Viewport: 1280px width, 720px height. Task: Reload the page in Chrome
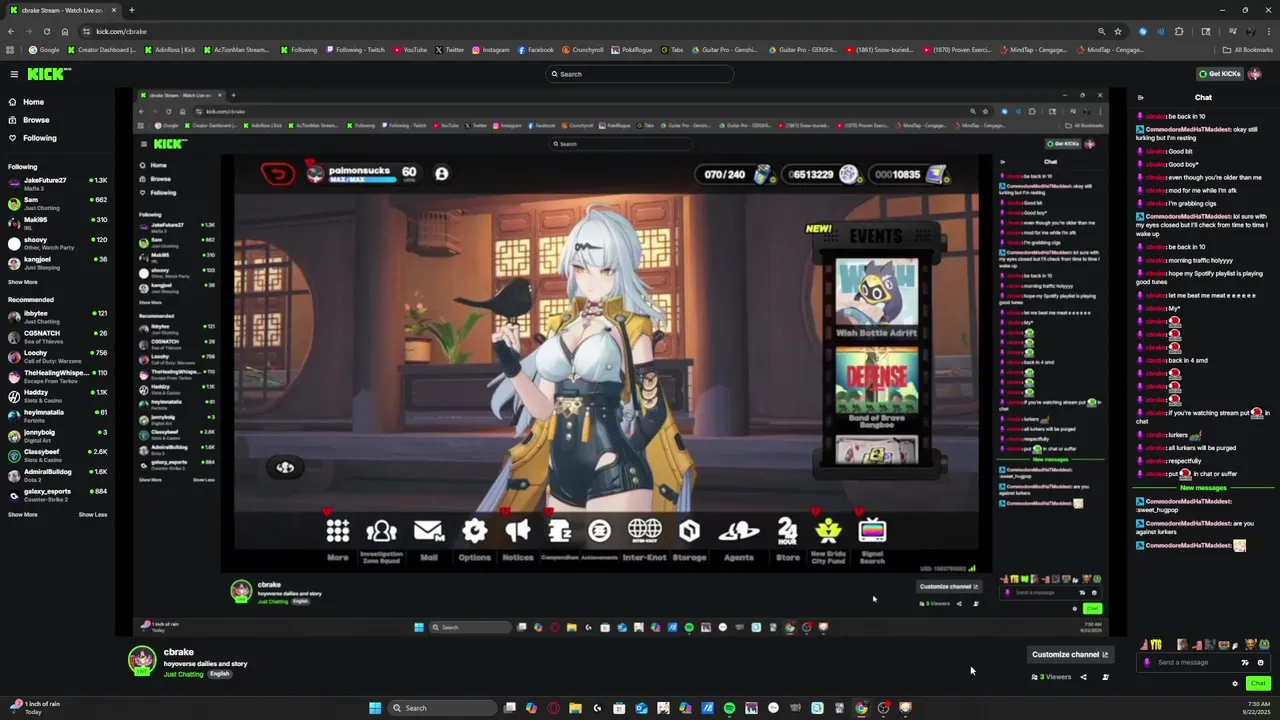pos(46,31)
